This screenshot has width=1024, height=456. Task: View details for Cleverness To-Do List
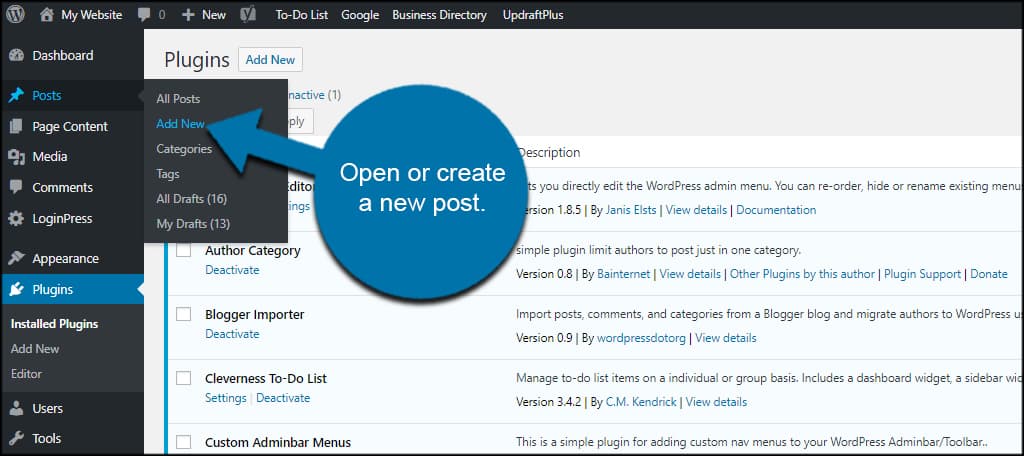pos(716,402)
